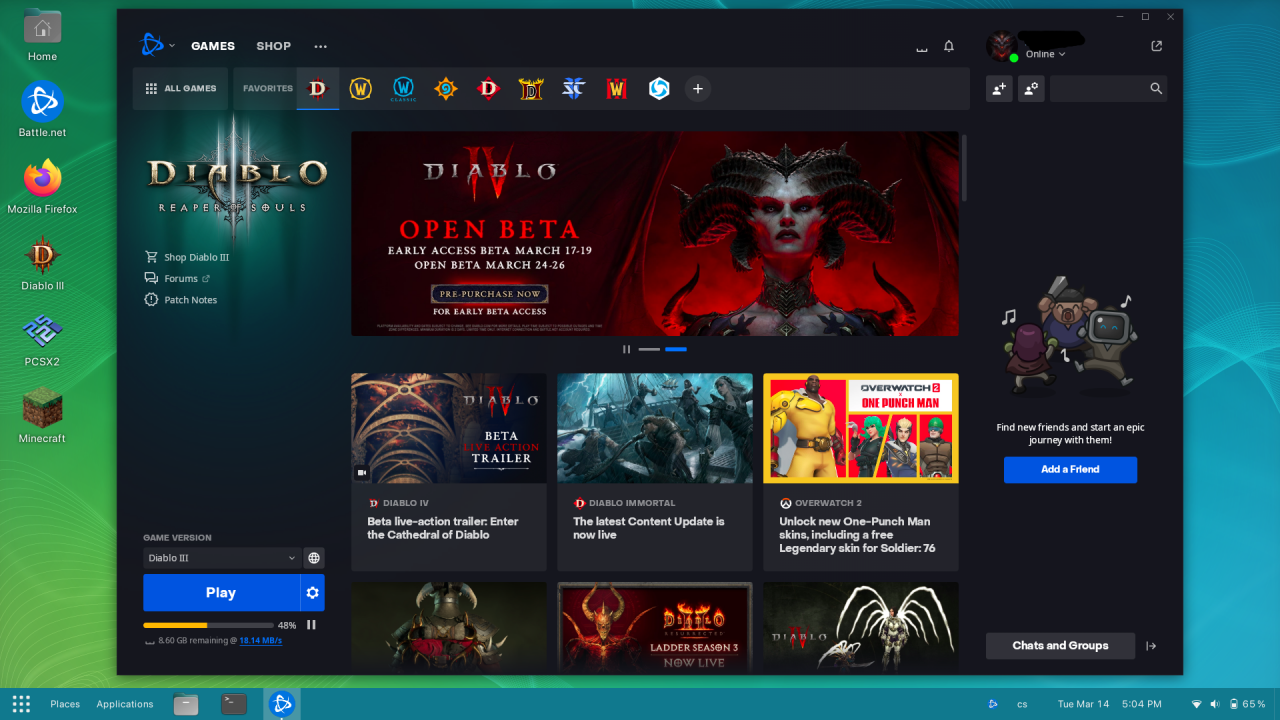Select Diablo III icon in favorites bar
This screenshot has height=720, width=1280.
coord(317,89)
